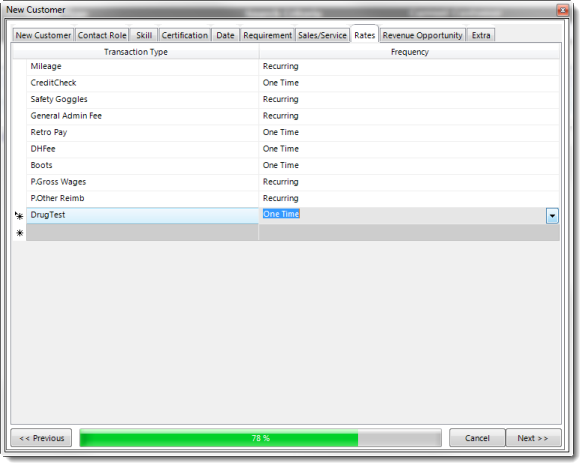Sort by Transaction Type column header
The width and height of the screenshot is (585, 468).
point(136,52)
